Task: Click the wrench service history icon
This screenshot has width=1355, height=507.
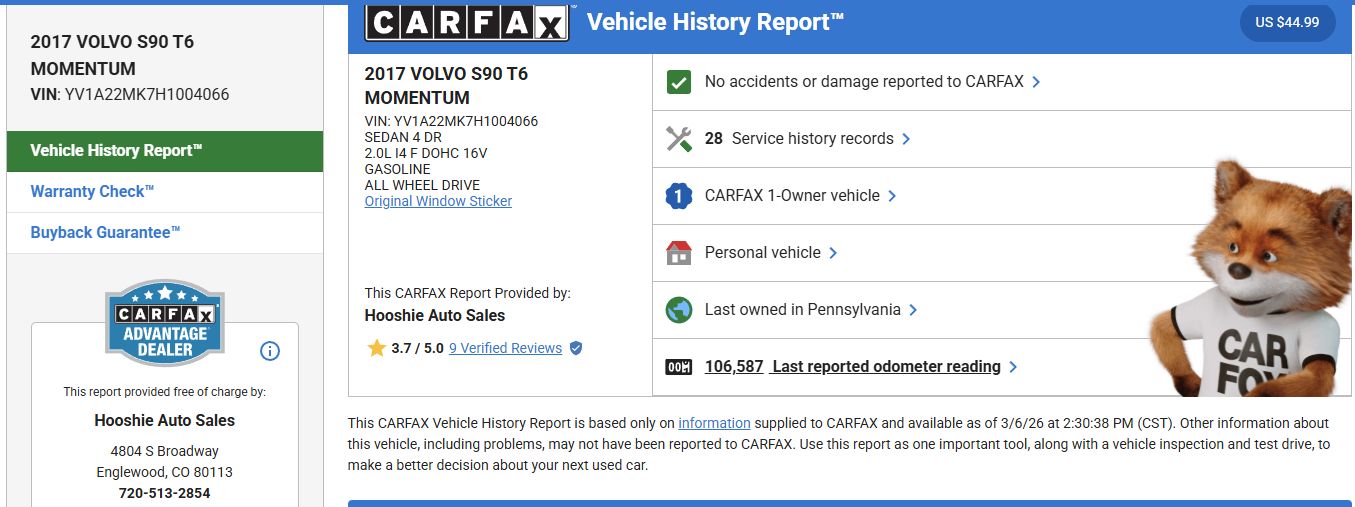Action: click(x=679, y=139)
